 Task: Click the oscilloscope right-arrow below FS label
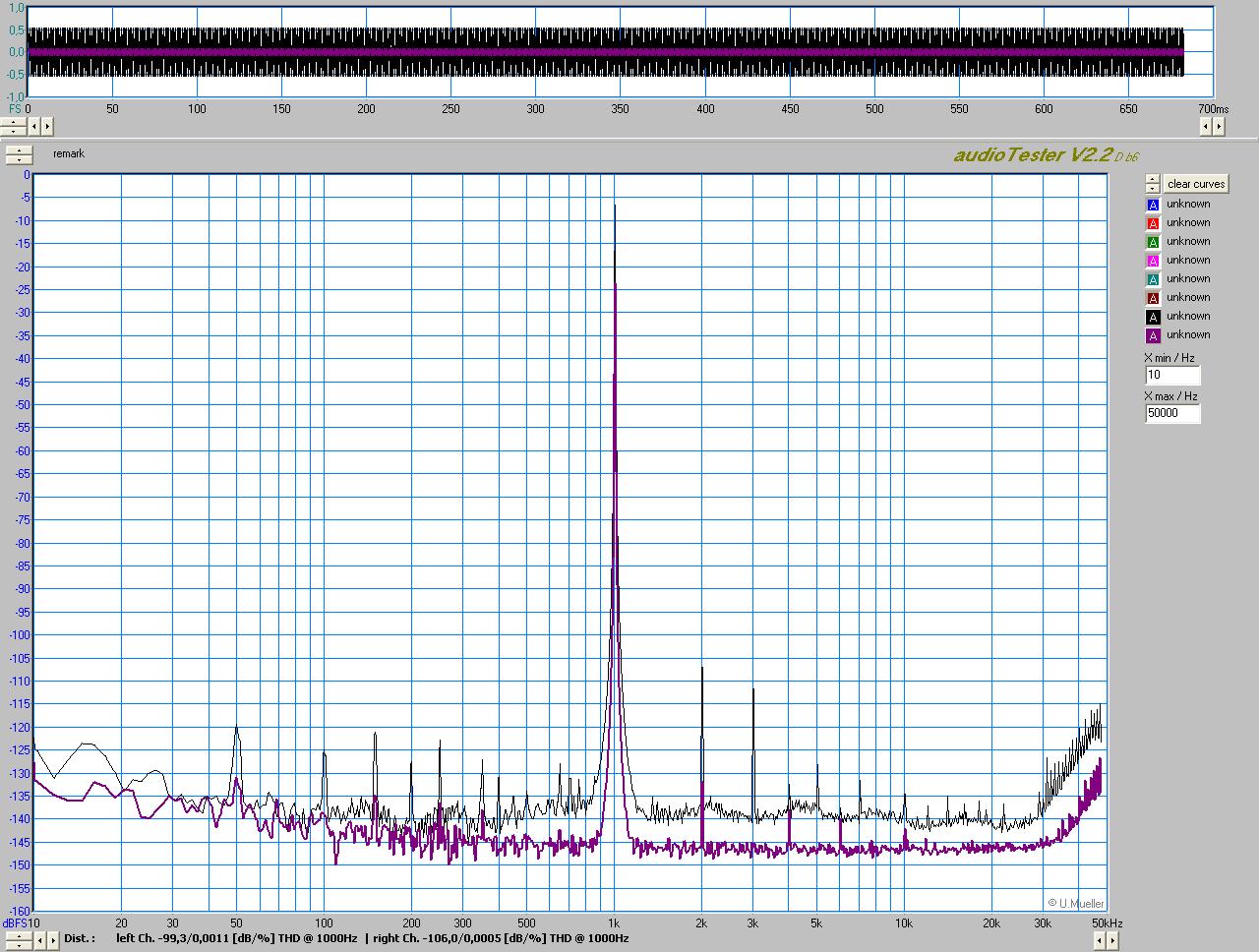coord(47,127)
